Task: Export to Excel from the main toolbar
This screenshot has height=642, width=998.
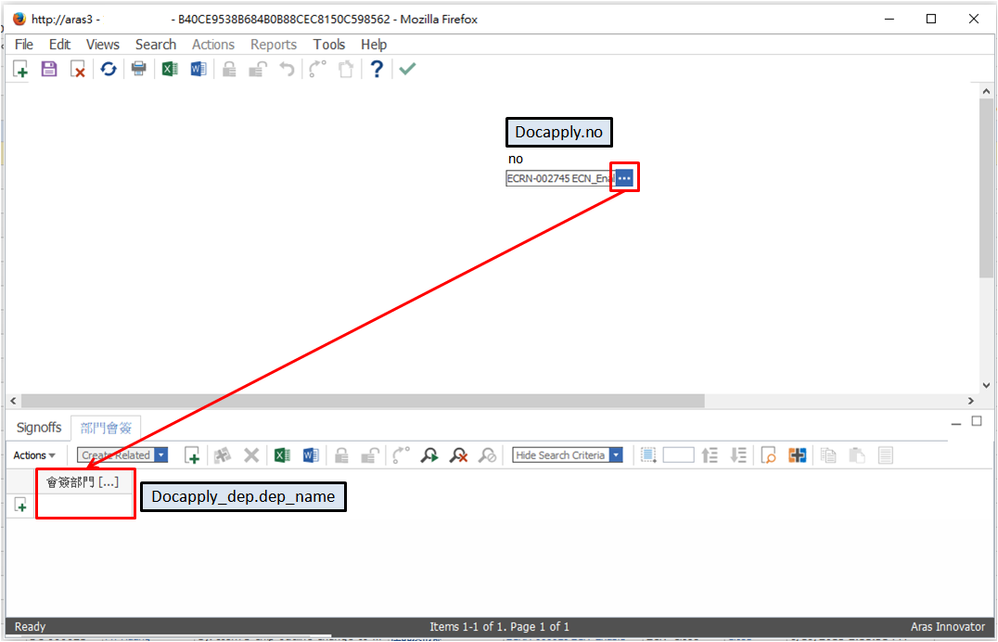Action: 169,69
